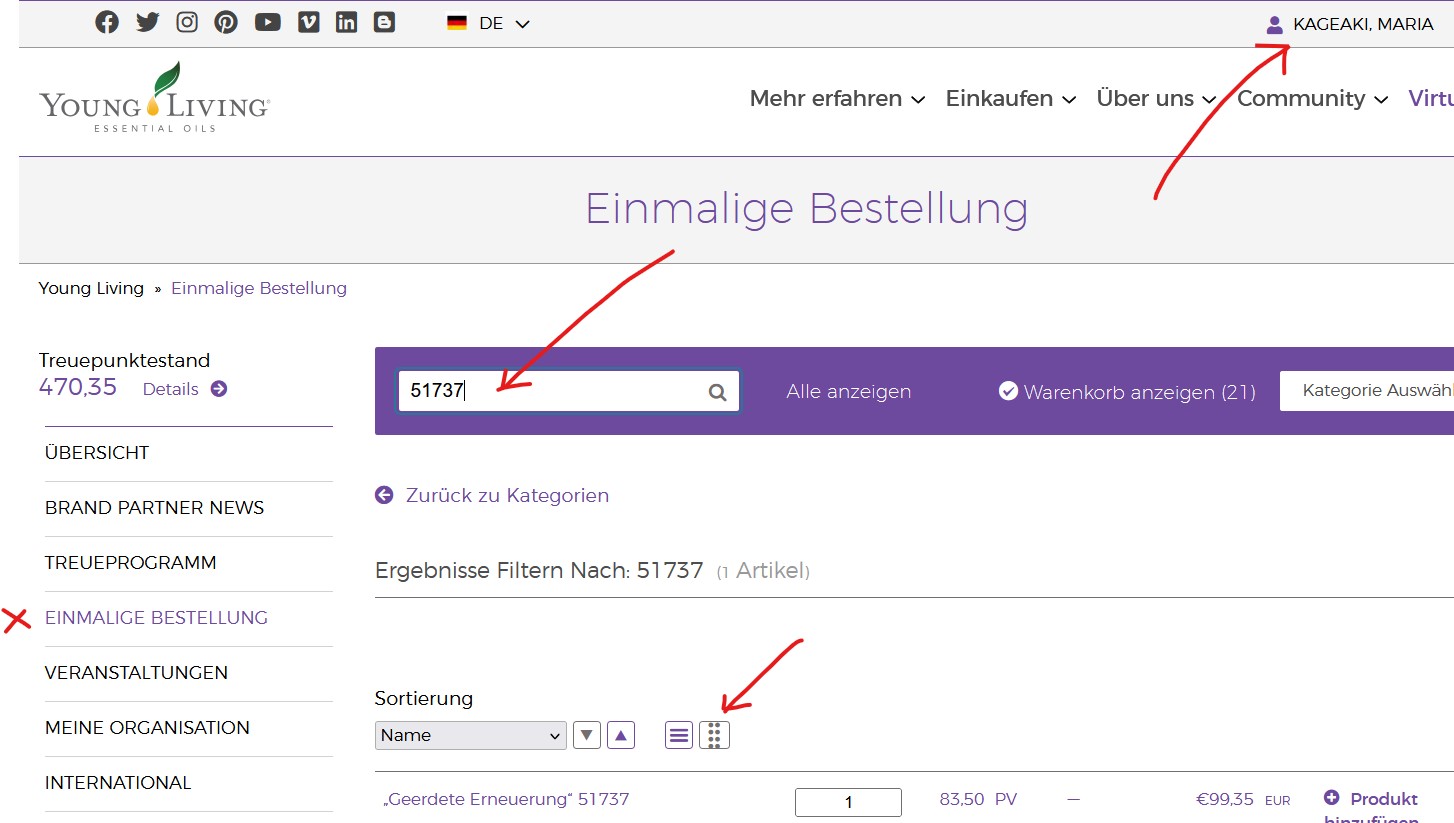Open the Twitter social icon

click(x=147, y=23)
